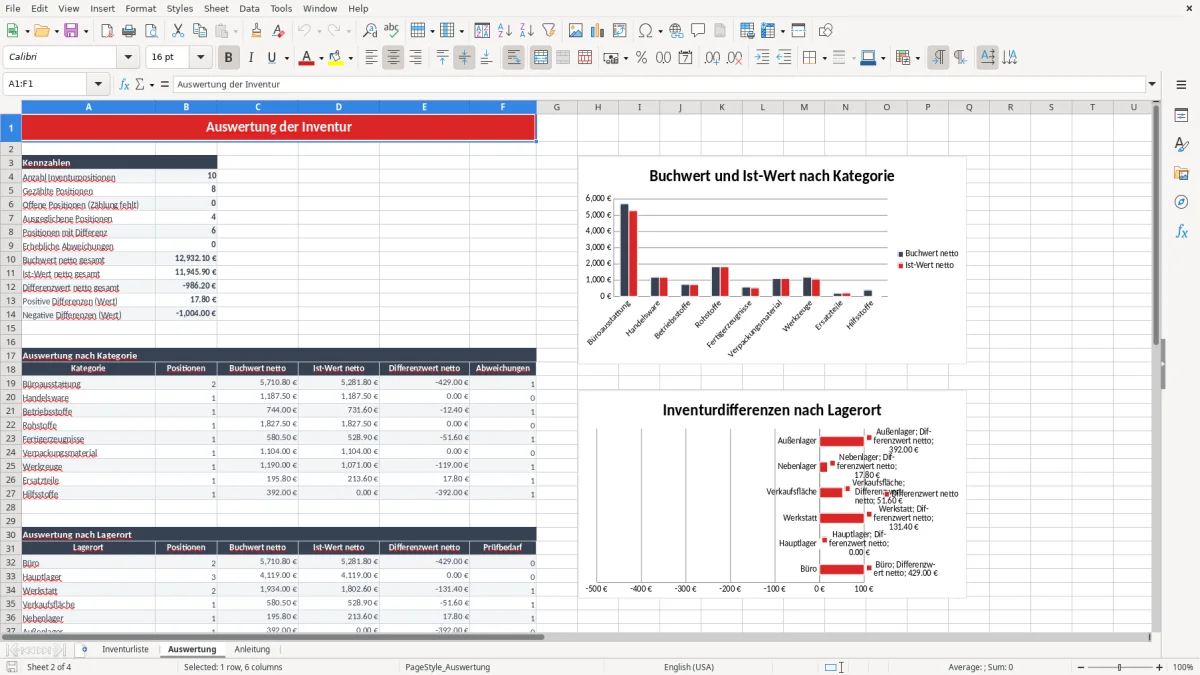Click the AutoFilter funnel icon

549,31
